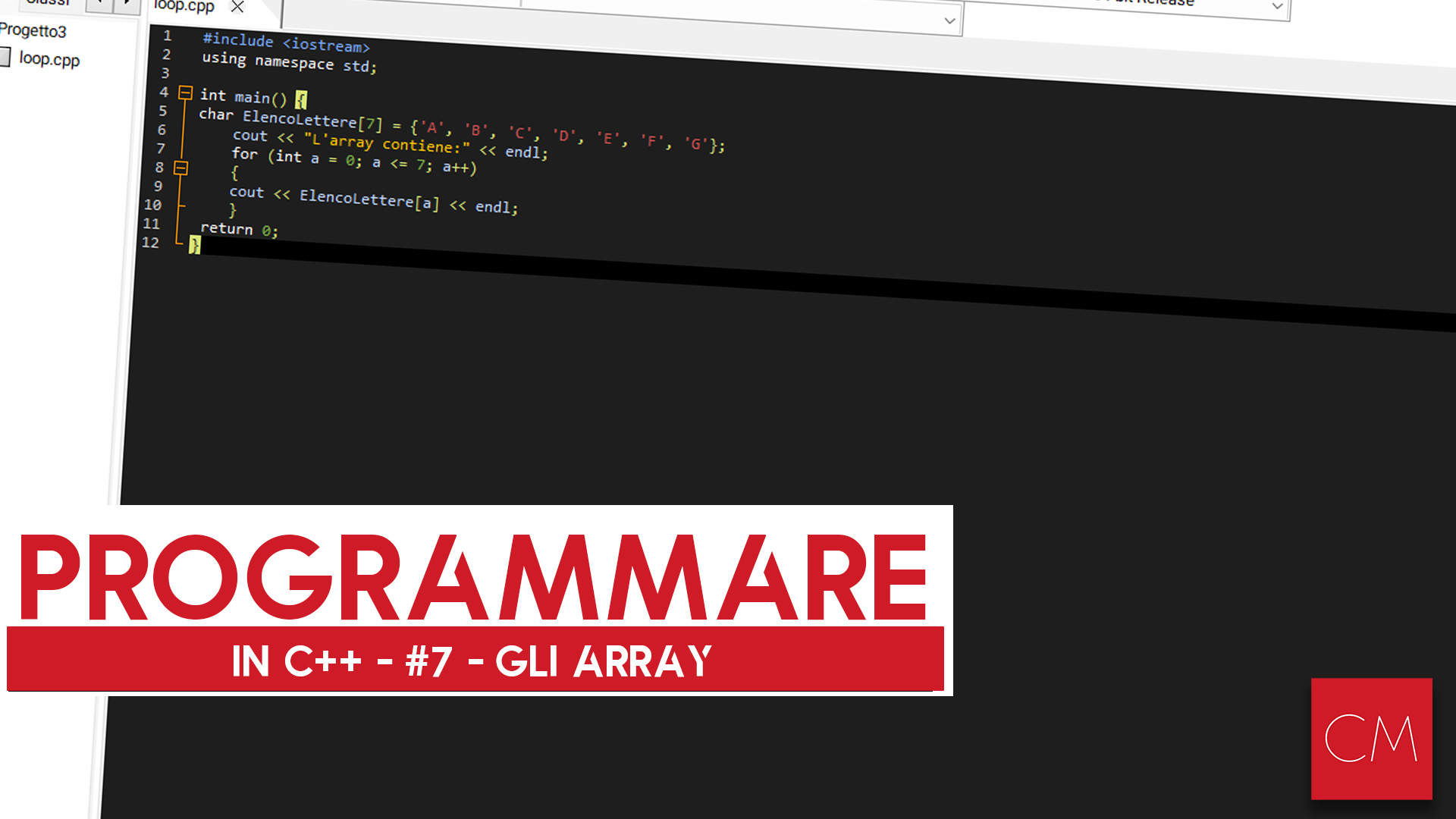Viewport: 1456px width, 819px height.
Task: Click the highlighted closing brace on line 12
Action: tap(195, 245)
